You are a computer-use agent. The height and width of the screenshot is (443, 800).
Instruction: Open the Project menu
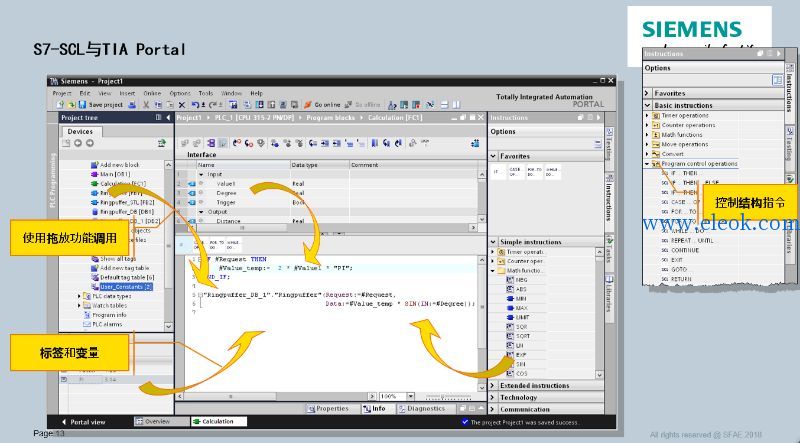click(x=62, y=93)
